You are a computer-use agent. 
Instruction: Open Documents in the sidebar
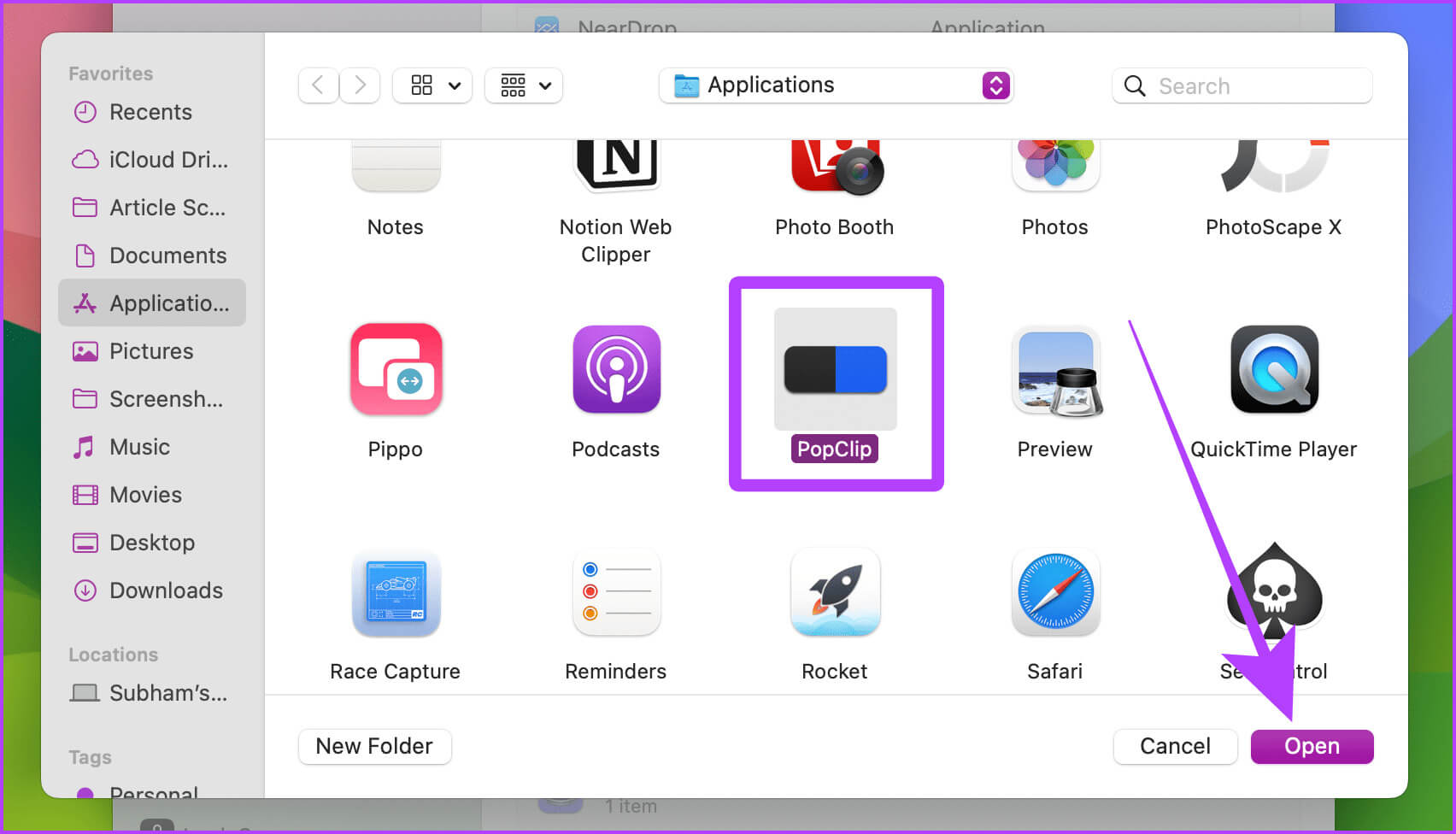click(x=152, y=255)
